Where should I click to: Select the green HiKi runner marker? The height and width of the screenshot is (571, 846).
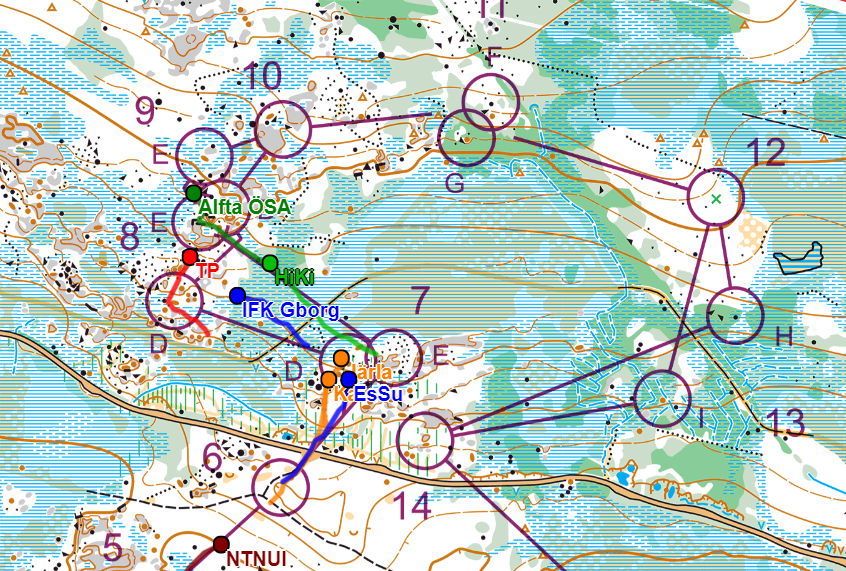(270, 263)
